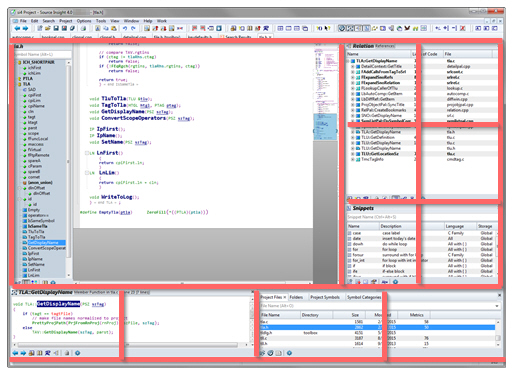Expand DetailContext::GetTitle in Relation tree

[353, 66]
